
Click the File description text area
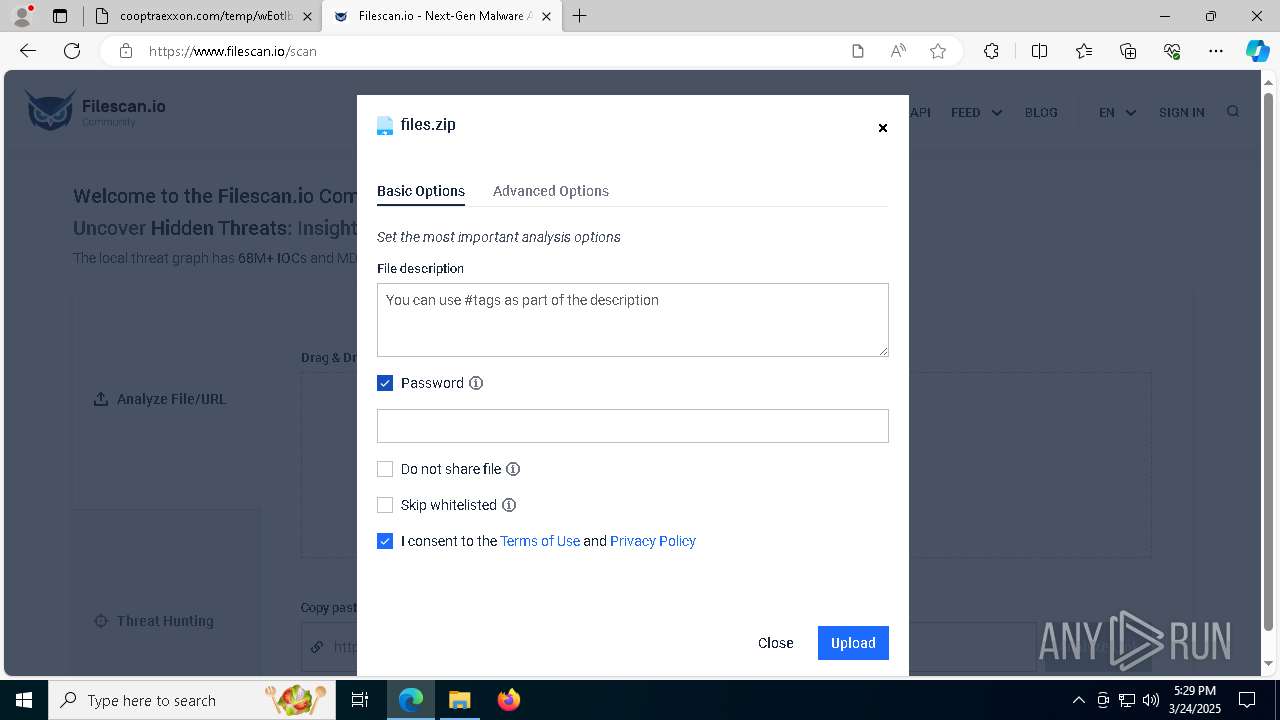[x=633, y=320]
